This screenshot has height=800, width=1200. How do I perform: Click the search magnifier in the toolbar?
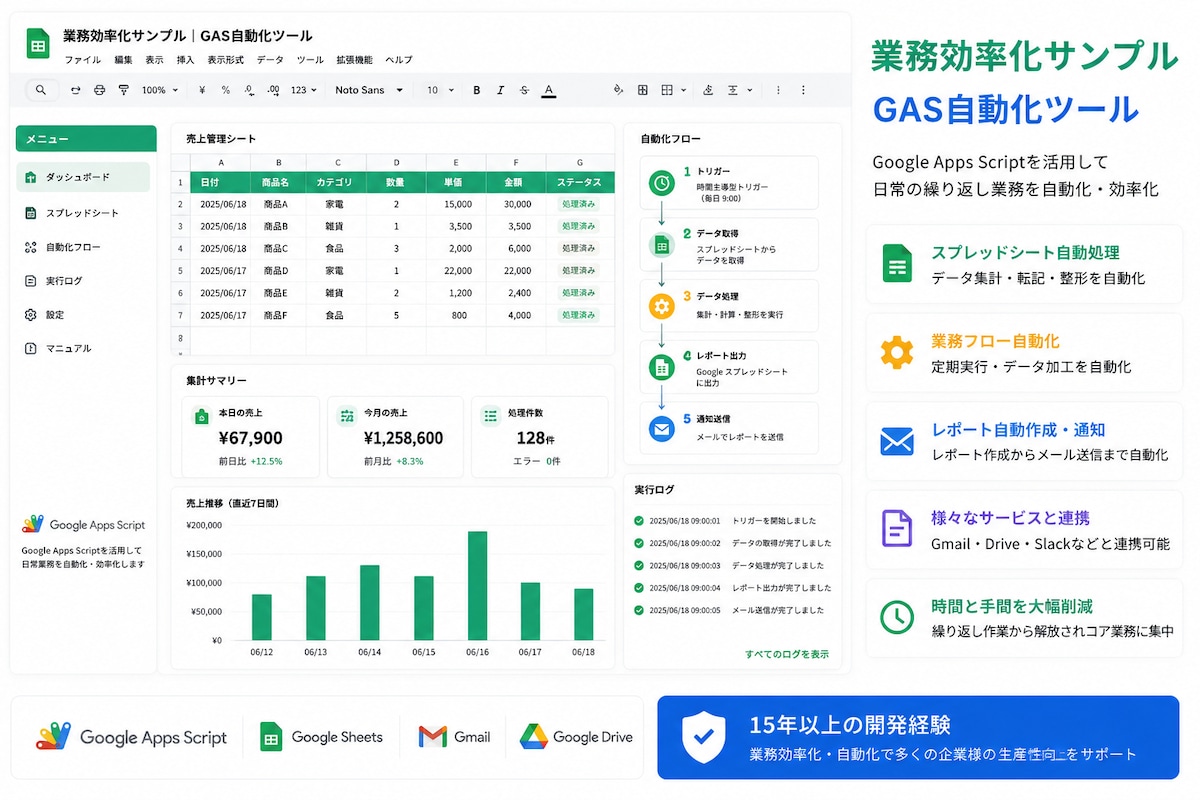[40, 90]
